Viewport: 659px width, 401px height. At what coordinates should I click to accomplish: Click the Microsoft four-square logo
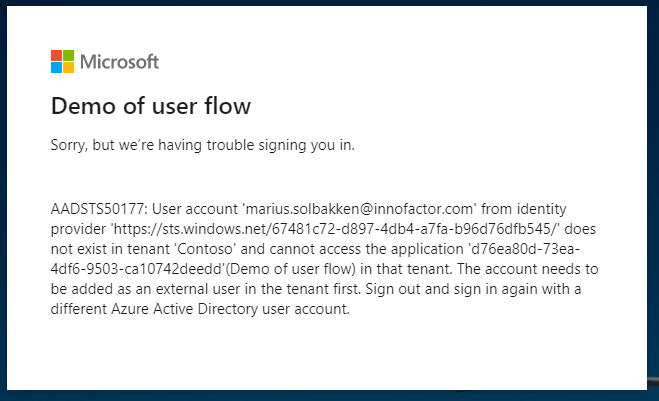pyautogui.click(x=62, y=62)
